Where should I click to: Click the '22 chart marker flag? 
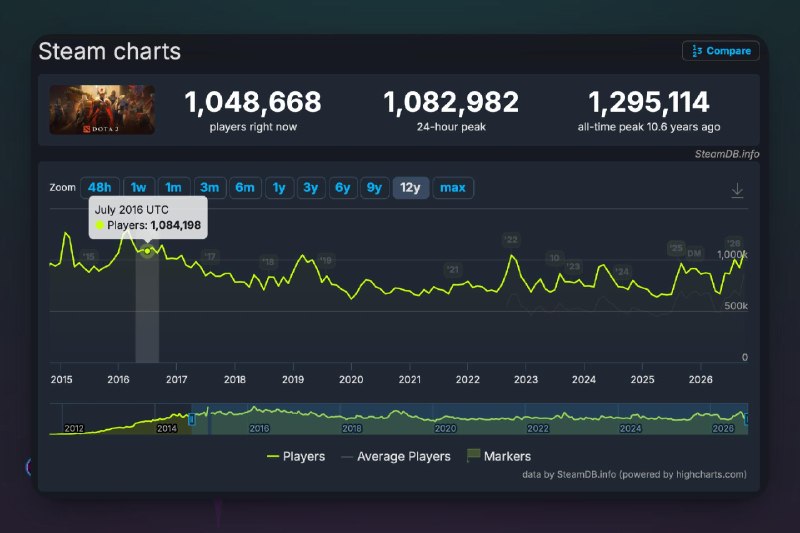tap(511, 239)
